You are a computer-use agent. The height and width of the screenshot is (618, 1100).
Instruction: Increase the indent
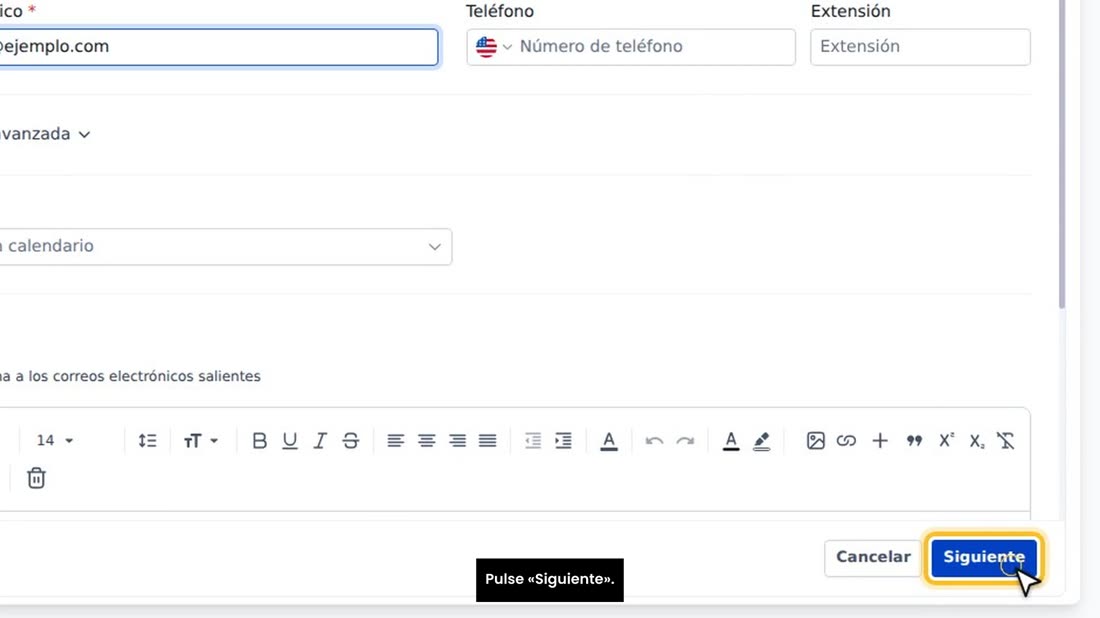(563, 441)
